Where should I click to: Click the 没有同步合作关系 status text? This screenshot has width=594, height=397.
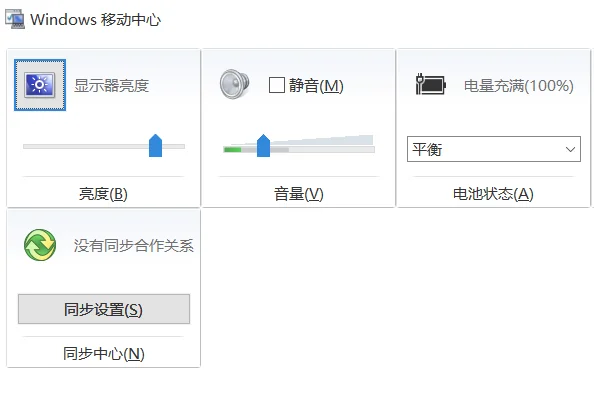134,245
